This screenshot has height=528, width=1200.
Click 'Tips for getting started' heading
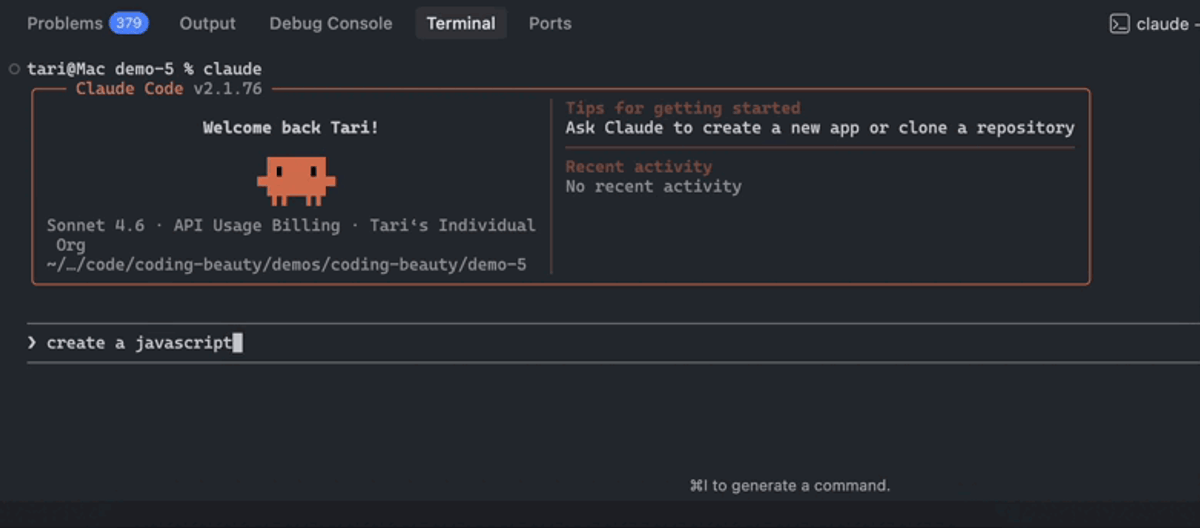[683, 108]
